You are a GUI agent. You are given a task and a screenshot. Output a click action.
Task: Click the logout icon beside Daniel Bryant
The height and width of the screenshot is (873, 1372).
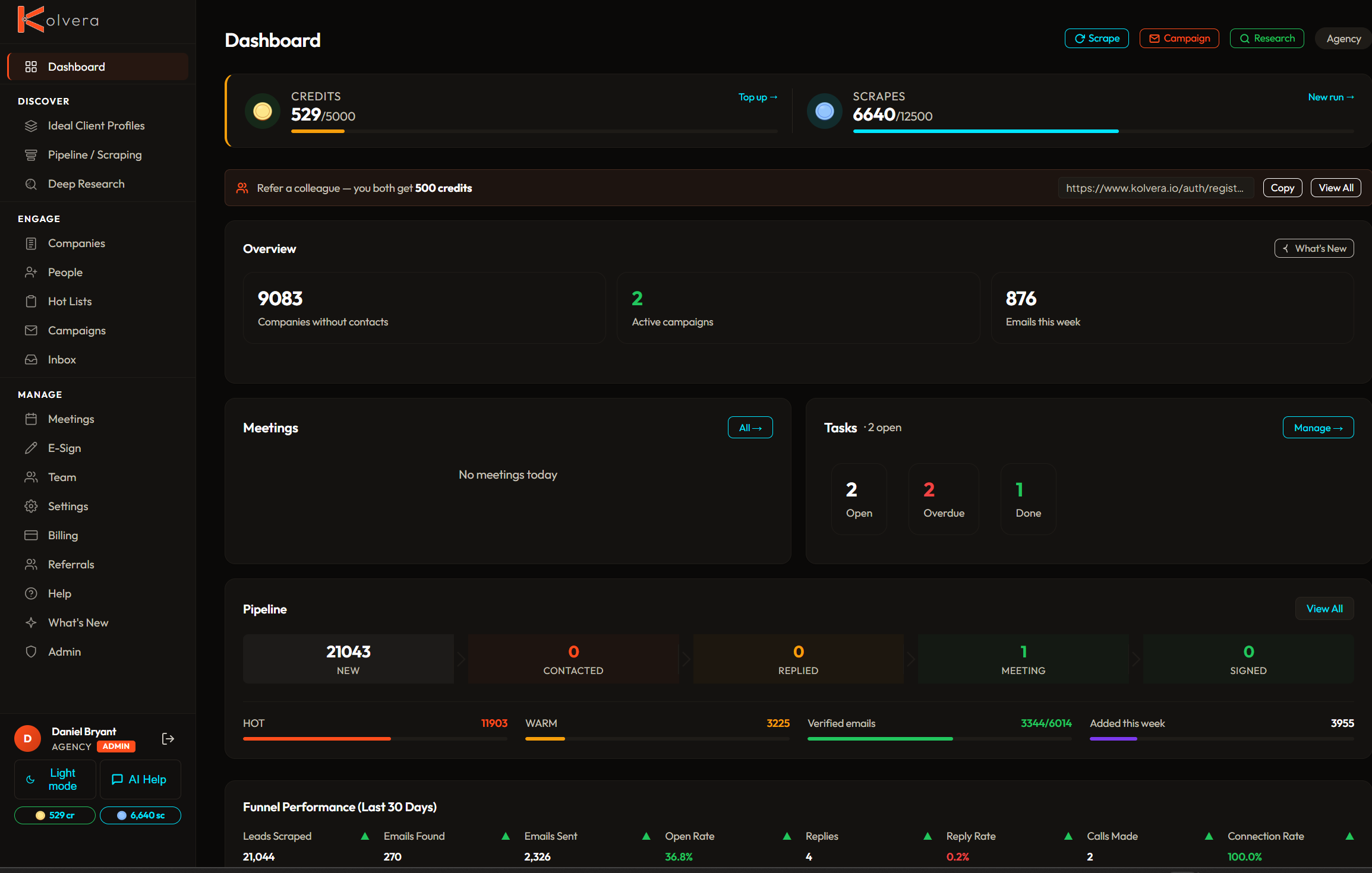[x=168, y=739]
